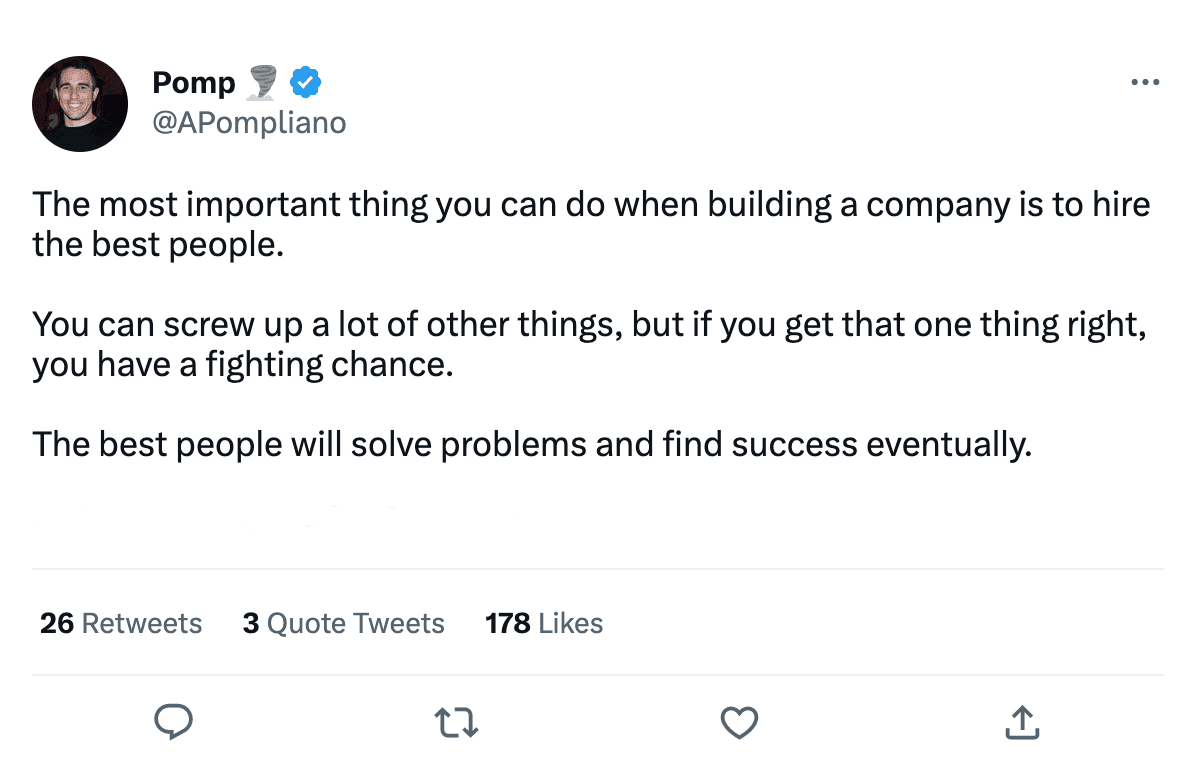Click the line starting "The most important thing"
The height and width of the screenshot is (764, 1194).
(x=590, y=204)
